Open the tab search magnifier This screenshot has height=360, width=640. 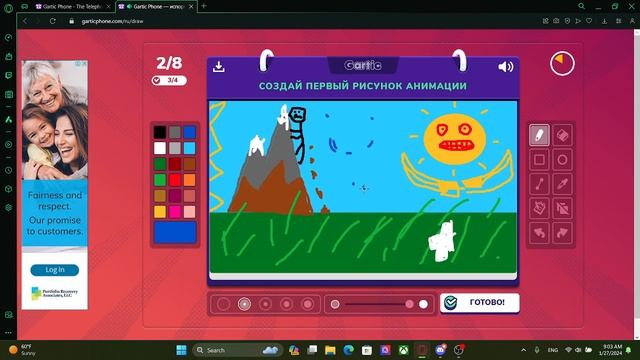(582, 6)
